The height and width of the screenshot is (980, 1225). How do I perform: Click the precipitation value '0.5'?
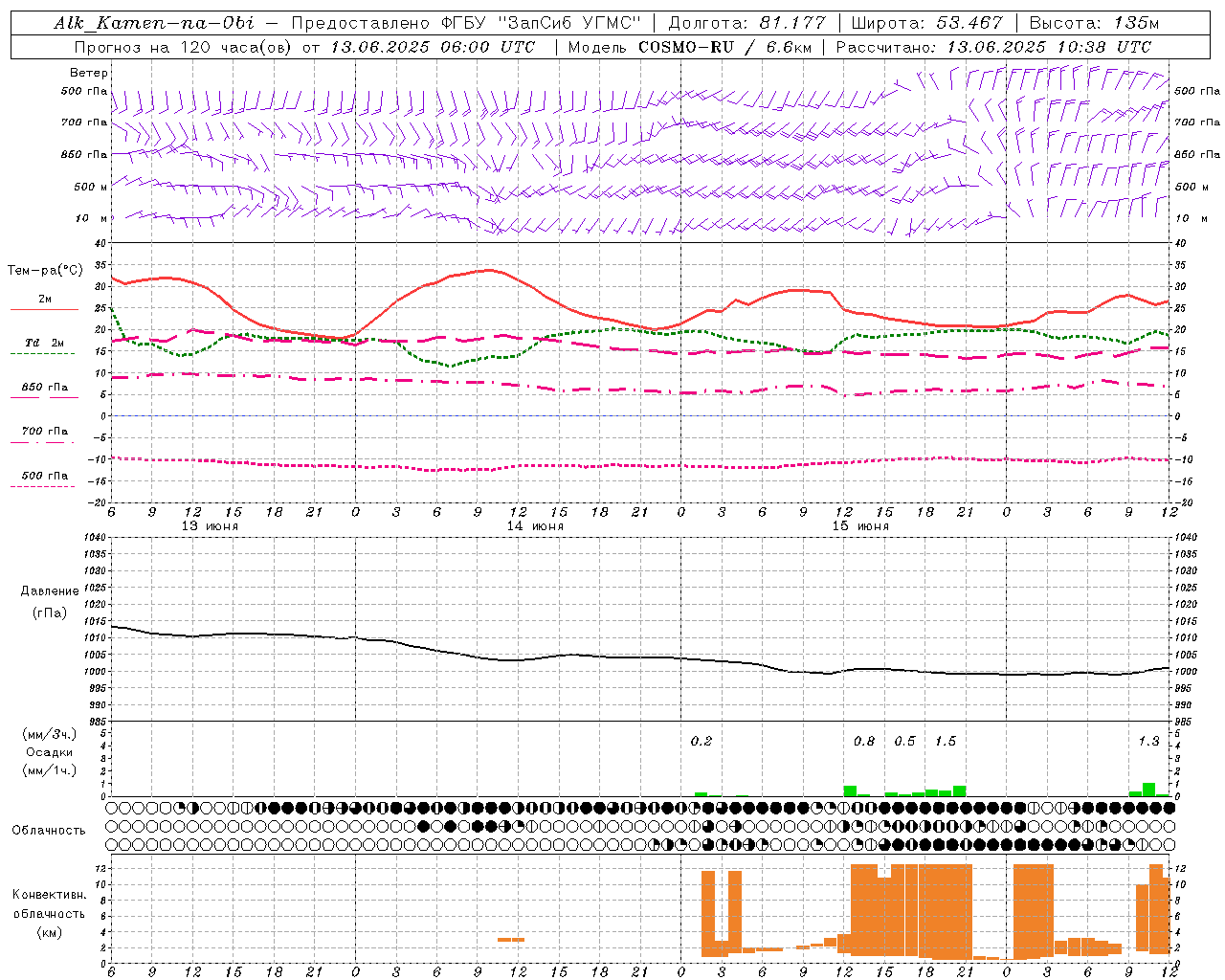pyautogui.click(x=904, y=741)
